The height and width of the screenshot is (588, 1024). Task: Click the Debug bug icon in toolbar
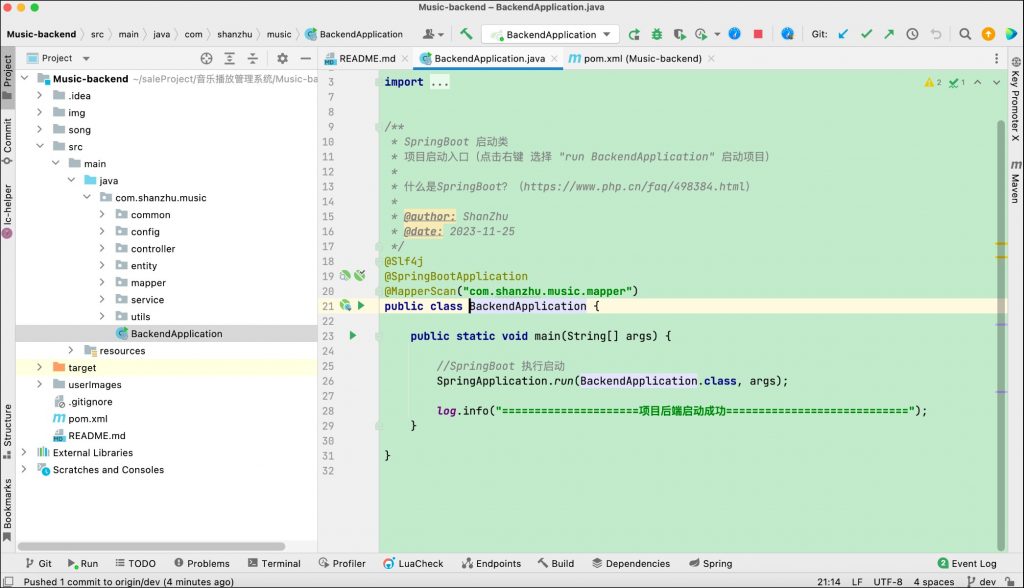tap(657, 34)
